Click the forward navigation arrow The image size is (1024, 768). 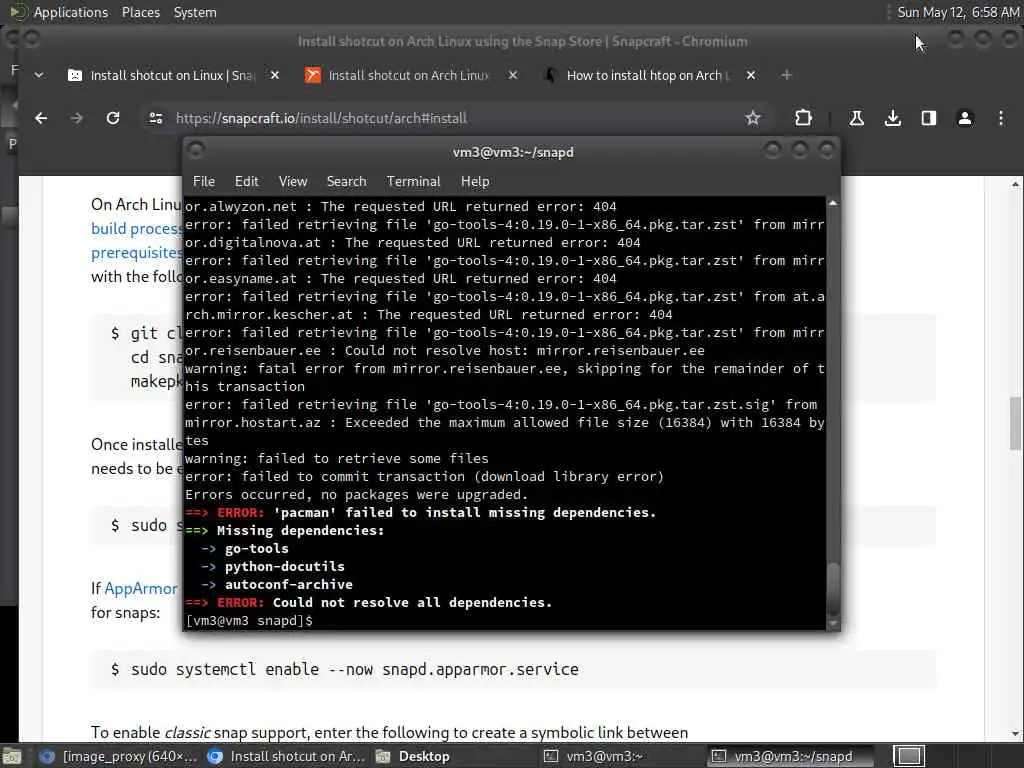[77, 118]
